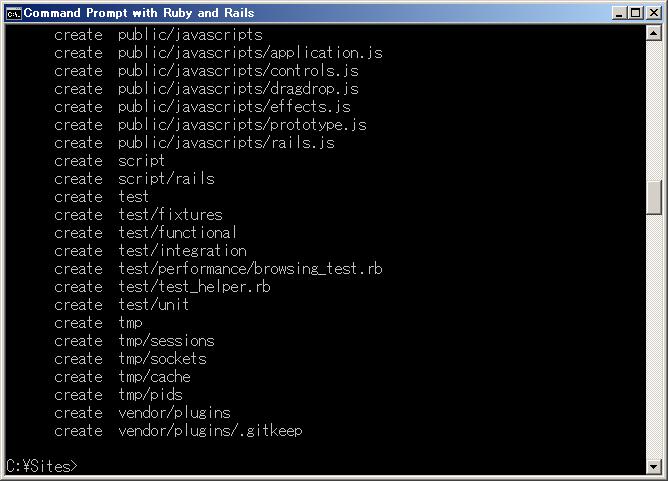668x481 pixels.
Task: Click the public/javascripts/prototype.js output line
Action: coord(210,124)
